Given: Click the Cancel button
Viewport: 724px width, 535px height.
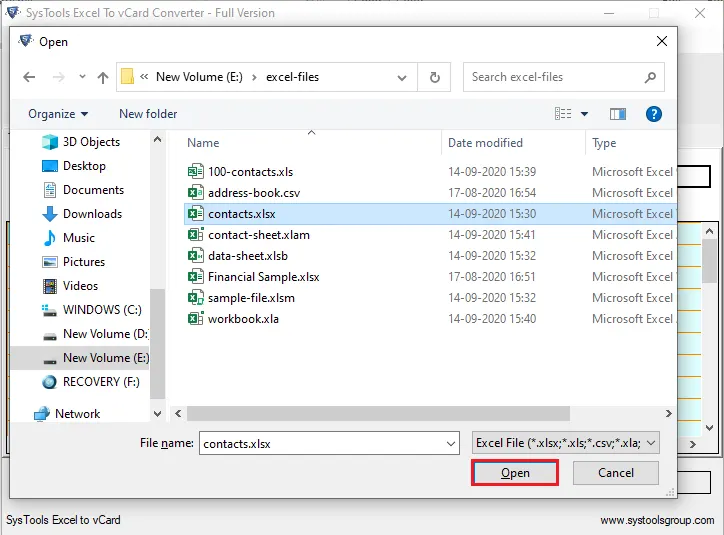Looking at the screenshot, I should (x=615, y=473).
